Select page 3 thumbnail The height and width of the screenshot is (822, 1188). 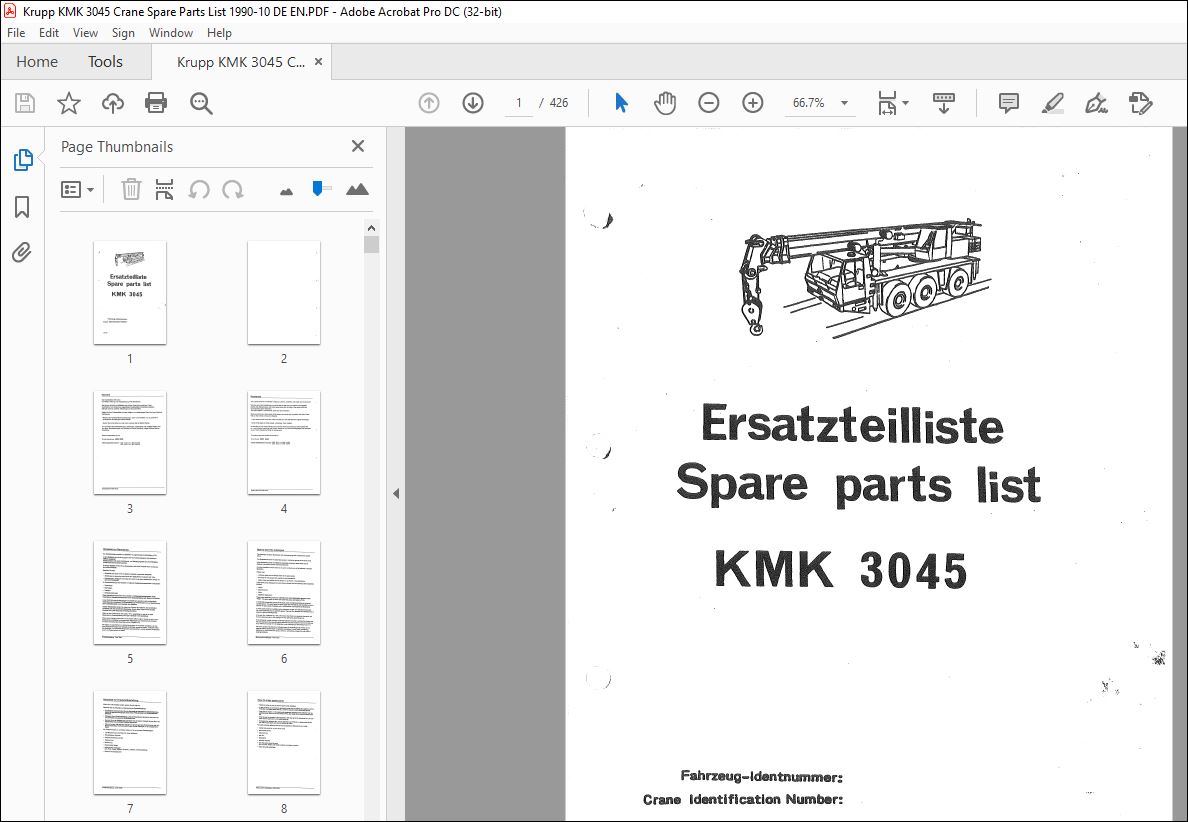tap(130, 442)
